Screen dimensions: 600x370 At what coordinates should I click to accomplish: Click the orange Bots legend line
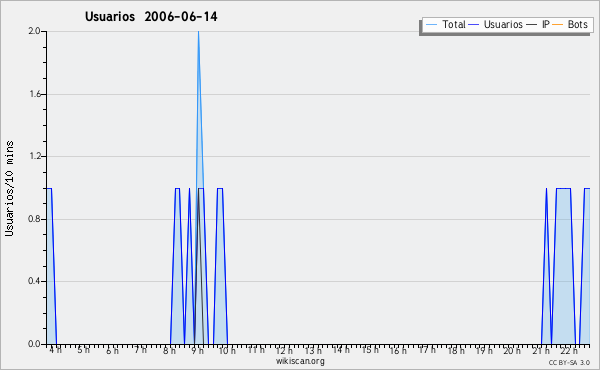(x=558, y=25)
